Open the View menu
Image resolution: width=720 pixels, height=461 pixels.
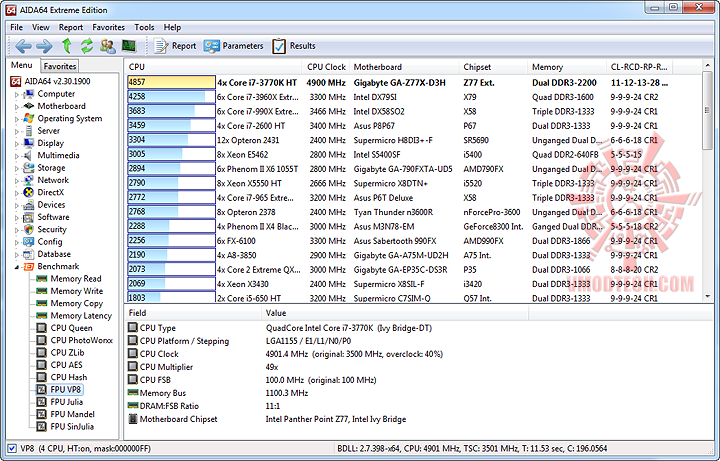(x=40, y=28)
